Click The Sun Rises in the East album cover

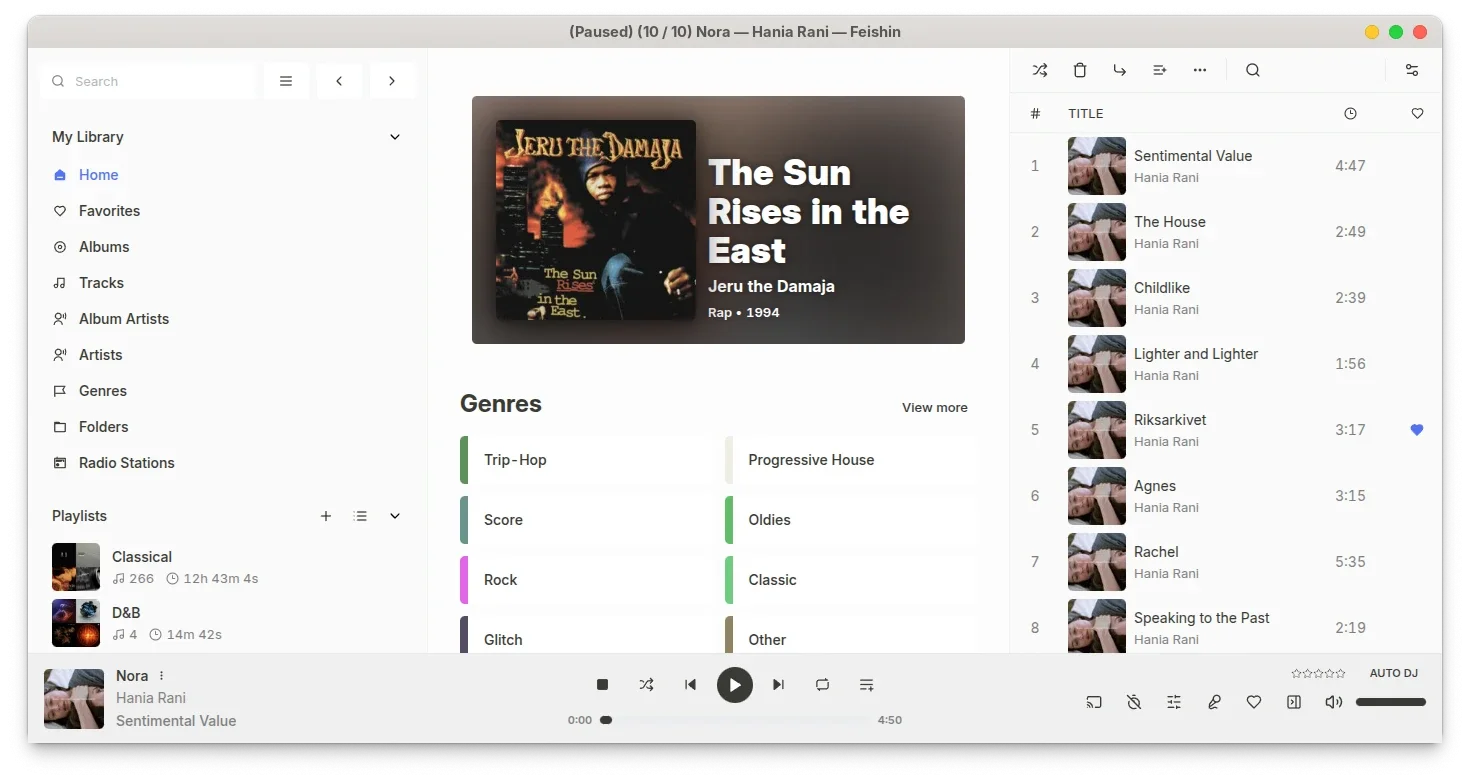pos(596,220)
